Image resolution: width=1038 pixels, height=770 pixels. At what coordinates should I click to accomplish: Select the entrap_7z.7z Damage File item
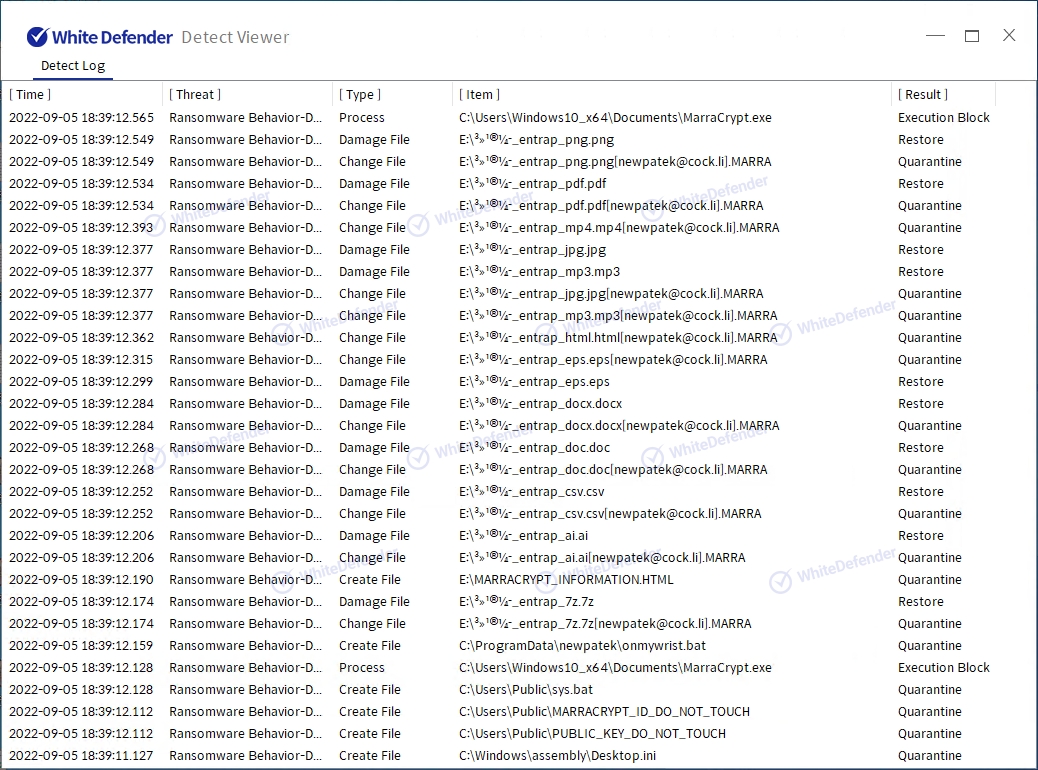(x=526, y=601)
